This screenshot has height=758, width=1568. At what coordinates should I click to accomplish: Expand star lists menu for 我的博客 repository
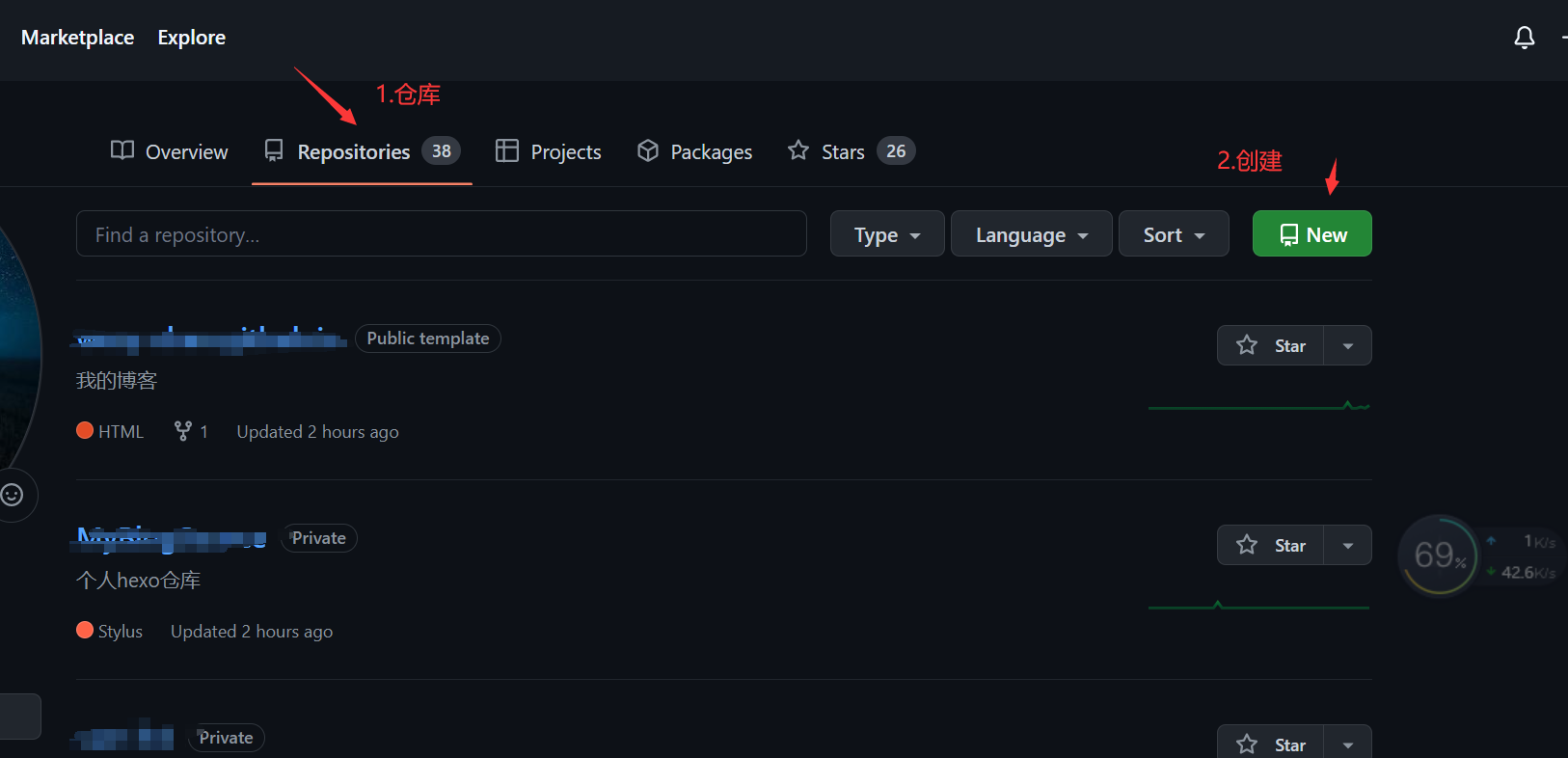click(x=1348, y=345)
